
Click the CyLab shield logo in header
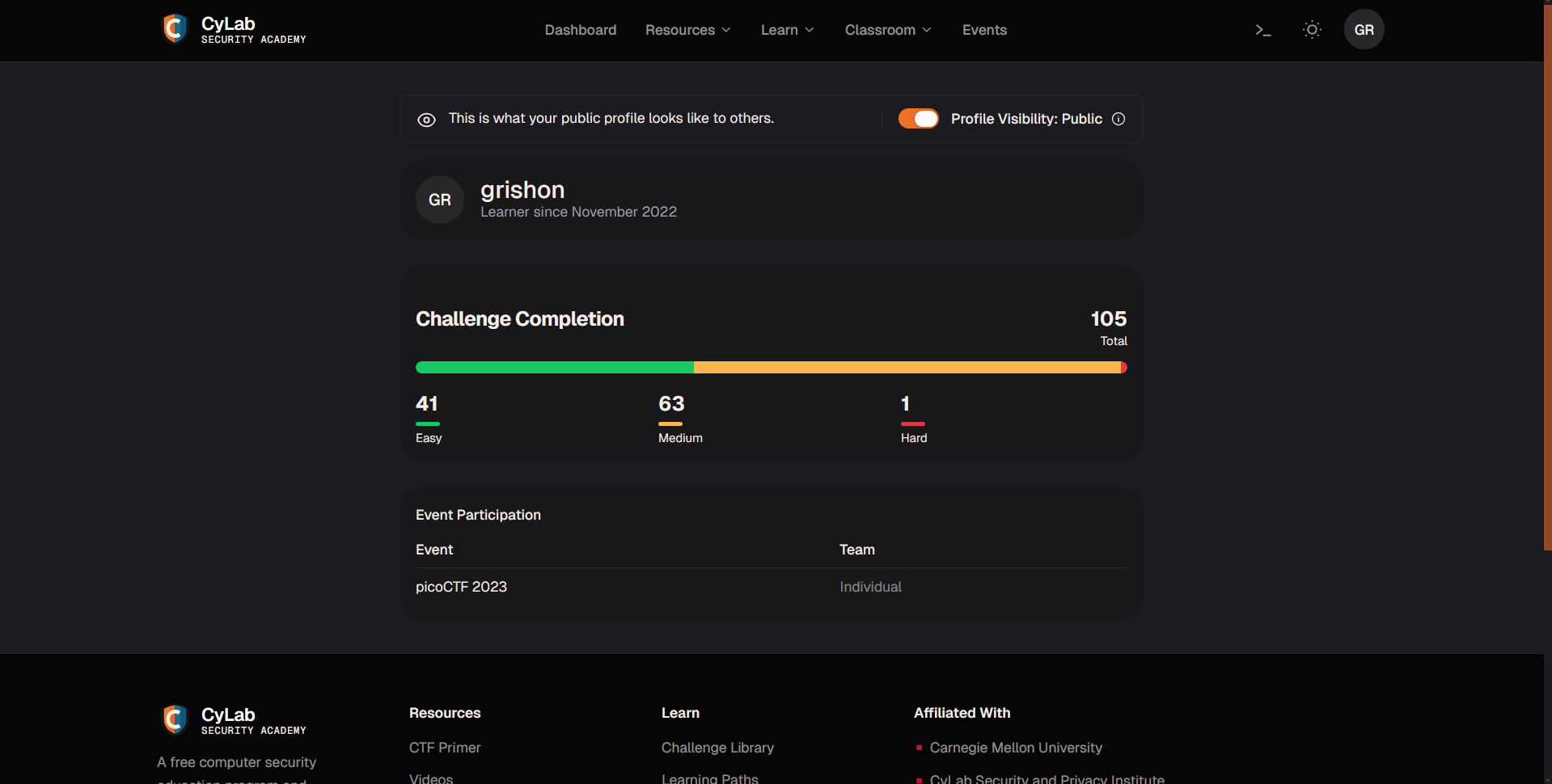[175, 29]
